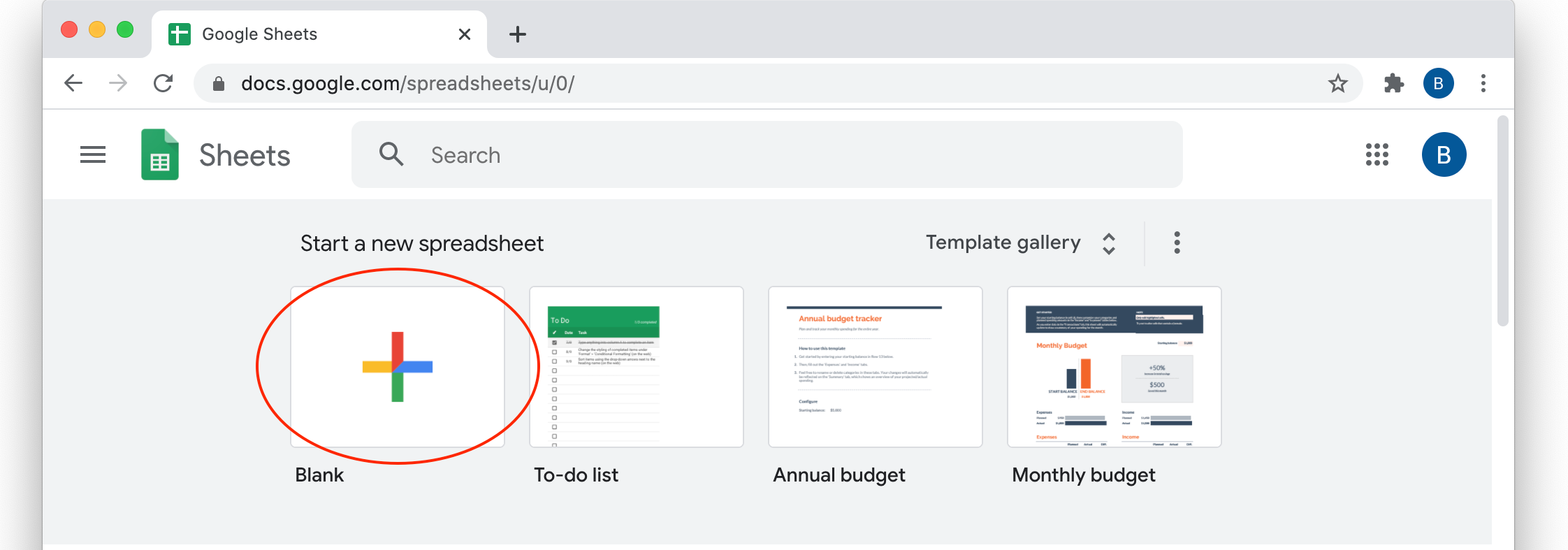Open template section more options dots
Screen dimensions: 1568x550
(x=1177, y=243)
